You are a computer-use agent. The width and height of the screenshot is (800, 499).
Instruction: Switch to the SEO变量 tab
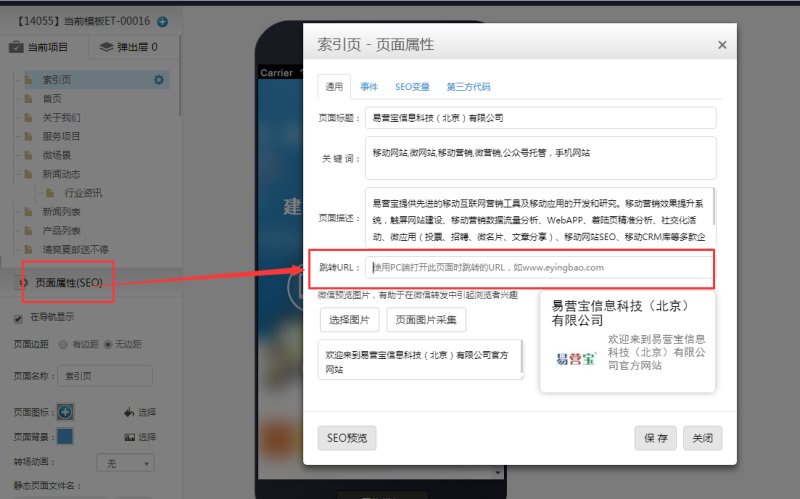pyautogui.click(x=412, y=87)
